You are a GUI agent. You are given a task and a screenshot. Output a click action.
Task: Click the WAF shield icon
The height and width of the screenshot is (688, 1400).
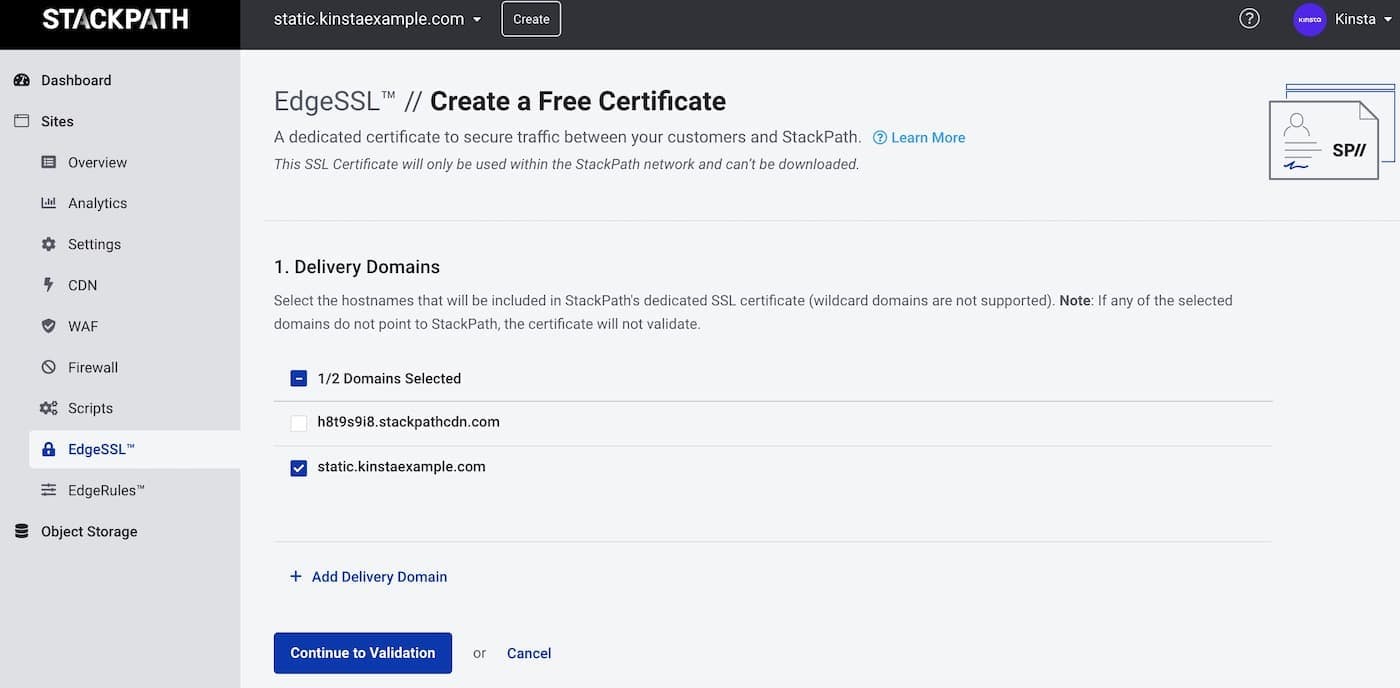coord(47,325)
